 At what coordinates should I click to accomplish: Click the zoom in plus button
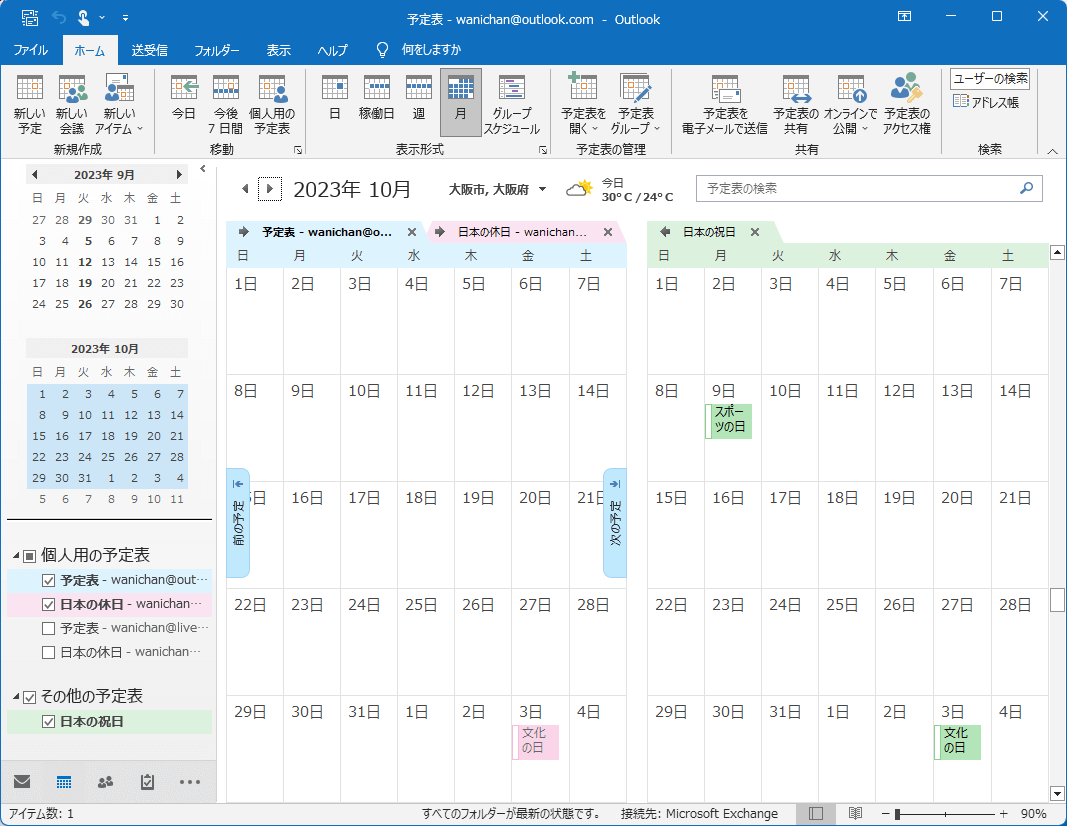click(1004, 814)
